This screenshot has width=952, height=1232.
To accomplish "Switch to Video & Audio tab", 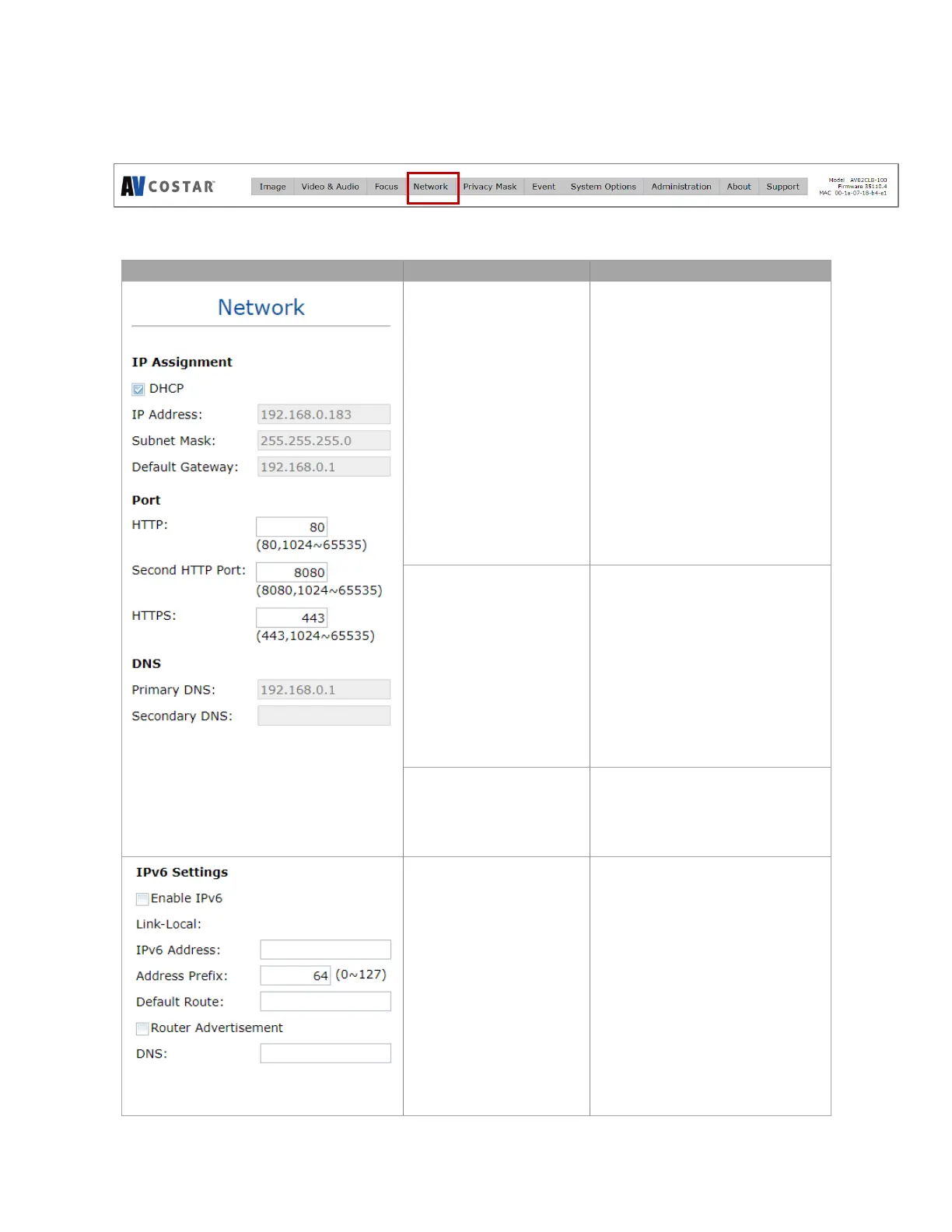I will (x=330, y=187).
